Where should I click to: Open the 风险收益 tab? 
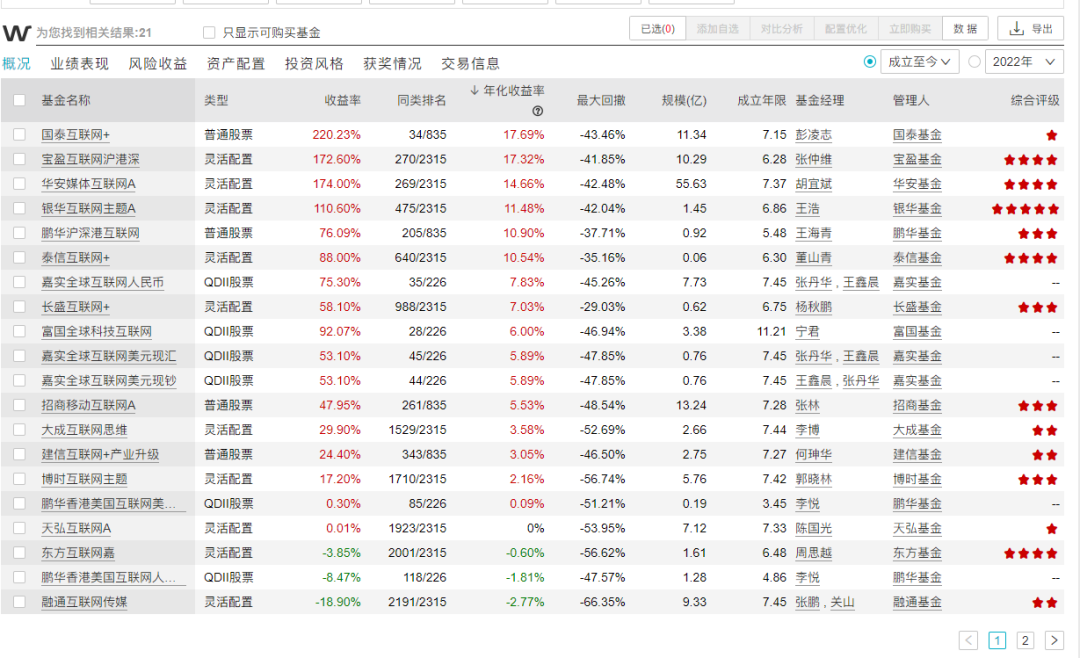click(x=158, y=64)
